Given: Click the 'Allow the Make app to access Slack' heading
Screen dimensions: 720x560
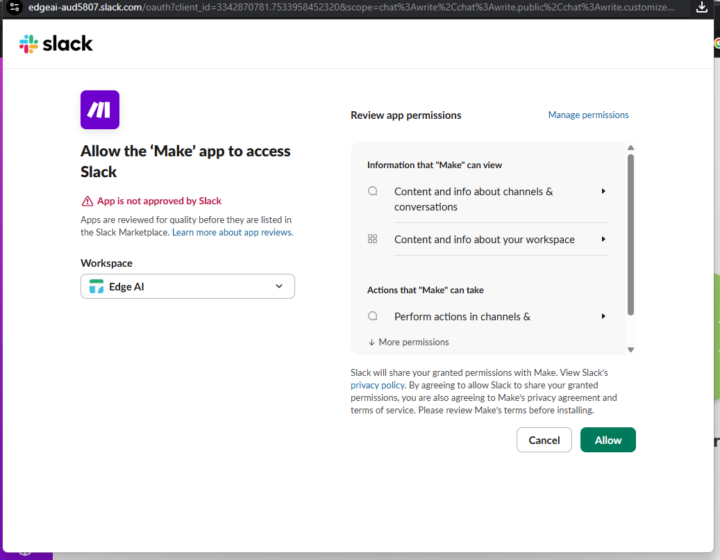Looking at the screenshot, I should pyautogui.click(x=186, y=161).
